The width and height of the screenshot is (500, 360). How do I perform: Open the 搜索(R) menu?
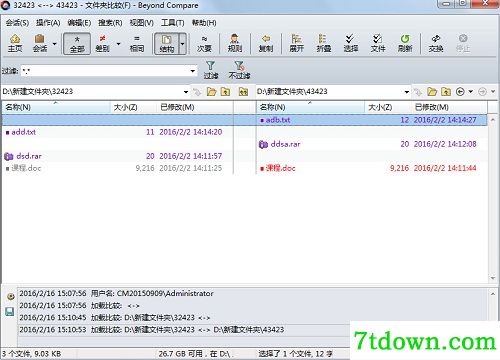click(110, 23)
